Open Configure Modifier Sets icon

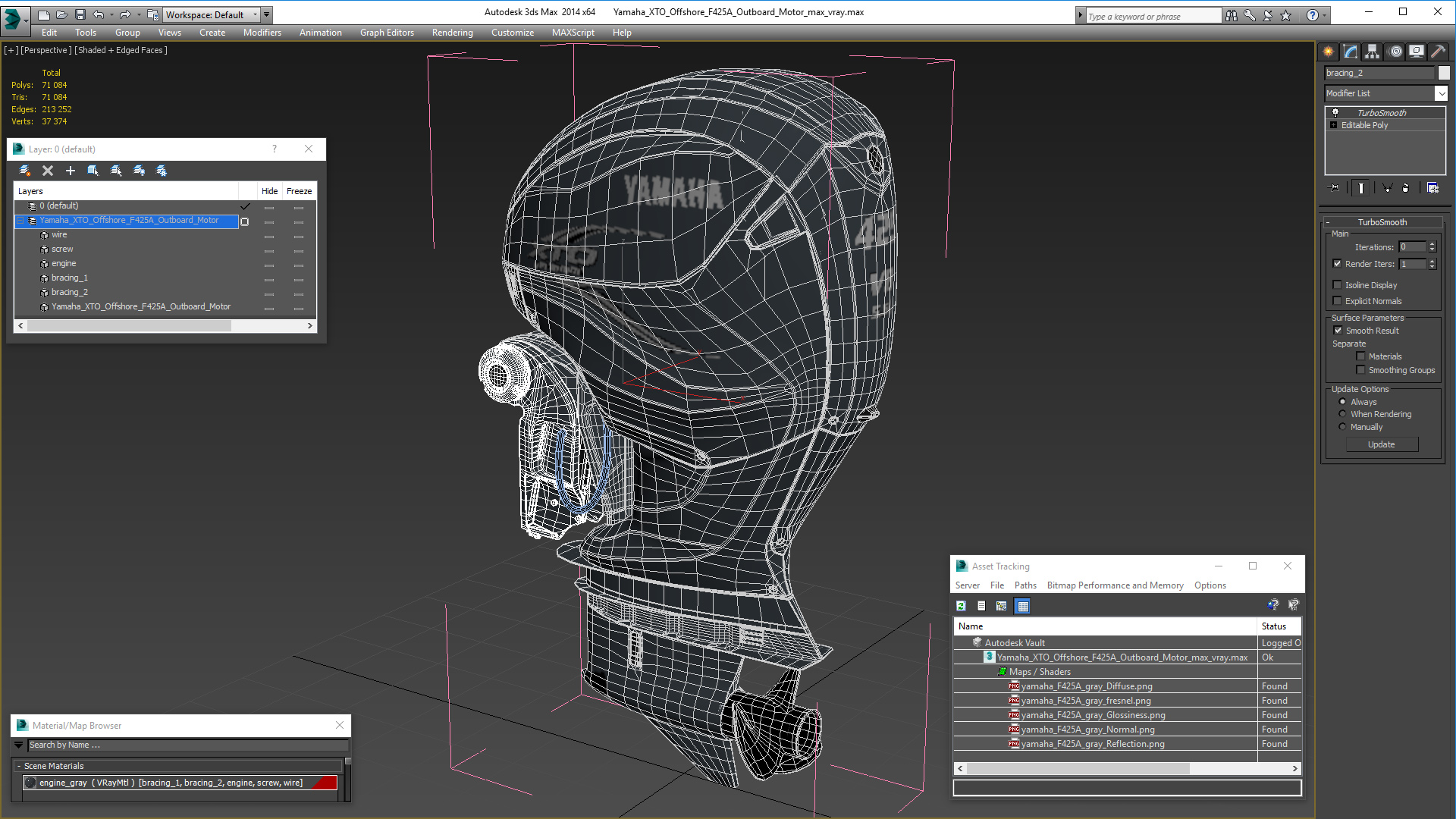pyautogui.click(x=1433, y=187)
